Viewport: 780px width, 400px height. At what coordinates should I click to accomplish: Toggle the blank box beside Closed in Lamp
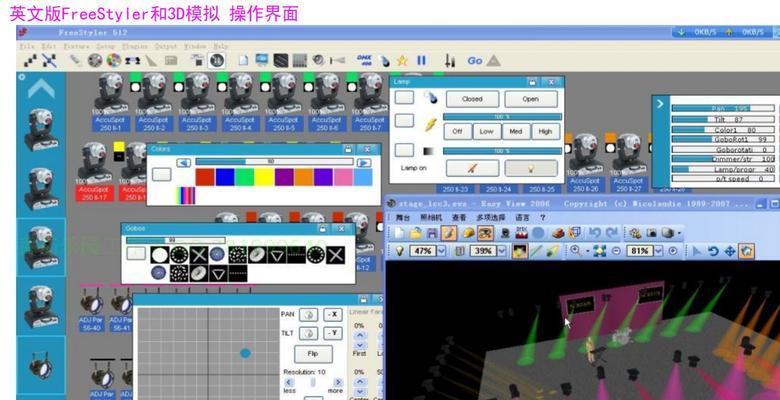coord(404,98)
